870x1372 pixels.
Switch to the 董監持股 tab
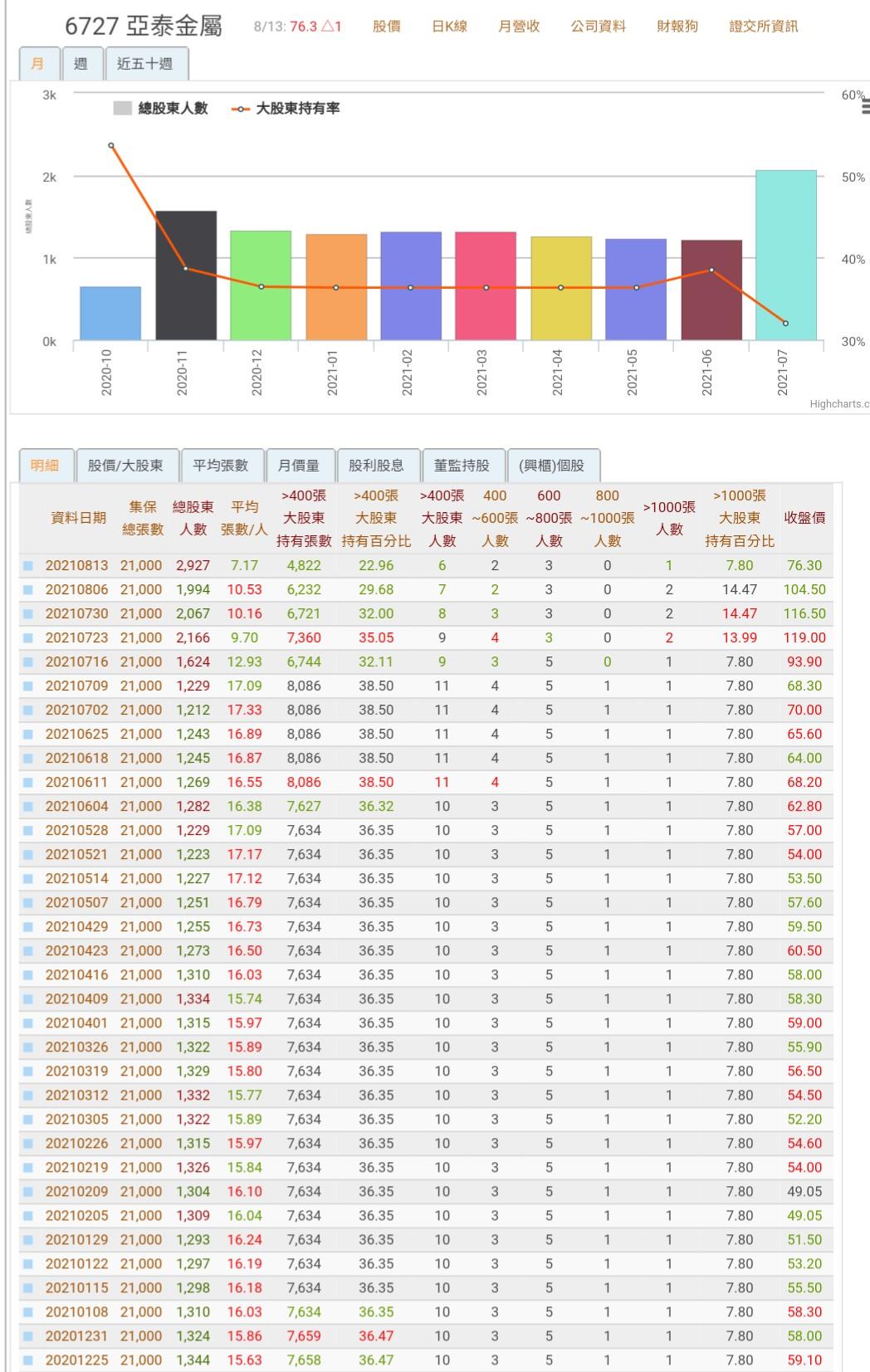(462, 466)
